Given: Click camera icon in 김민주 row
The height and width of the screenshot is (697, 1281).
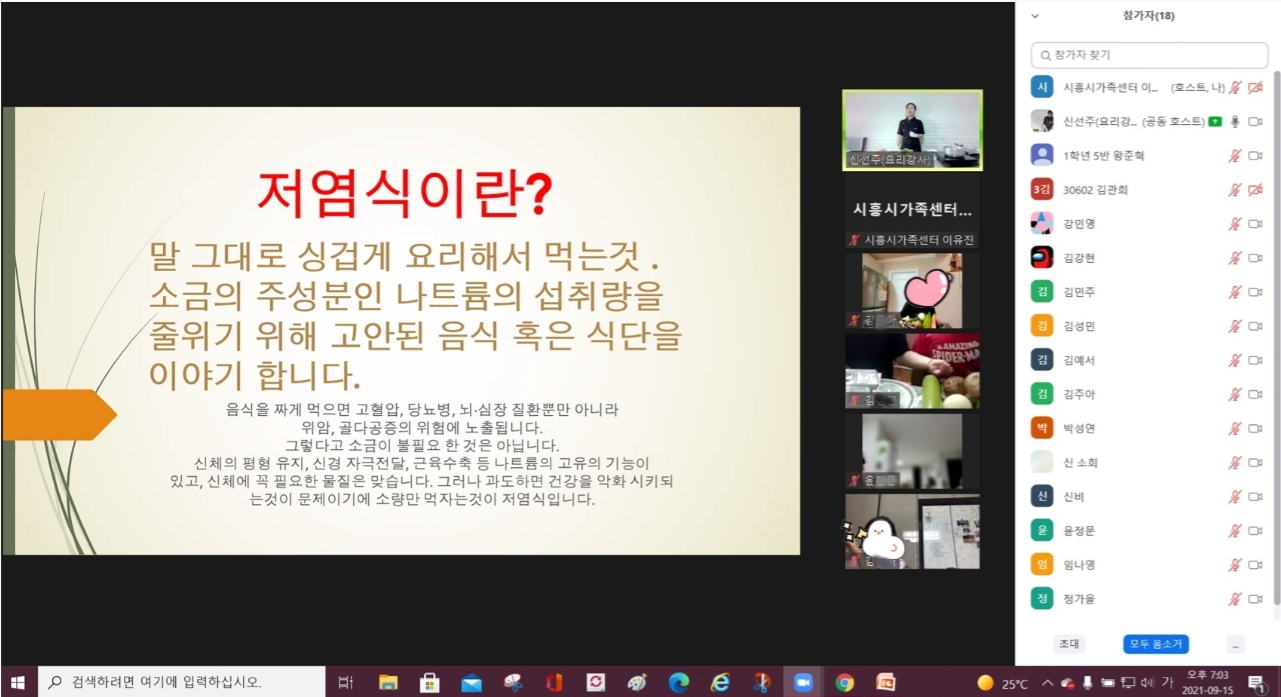Looking at the screenshot, I should click(x=1255, y=291).
